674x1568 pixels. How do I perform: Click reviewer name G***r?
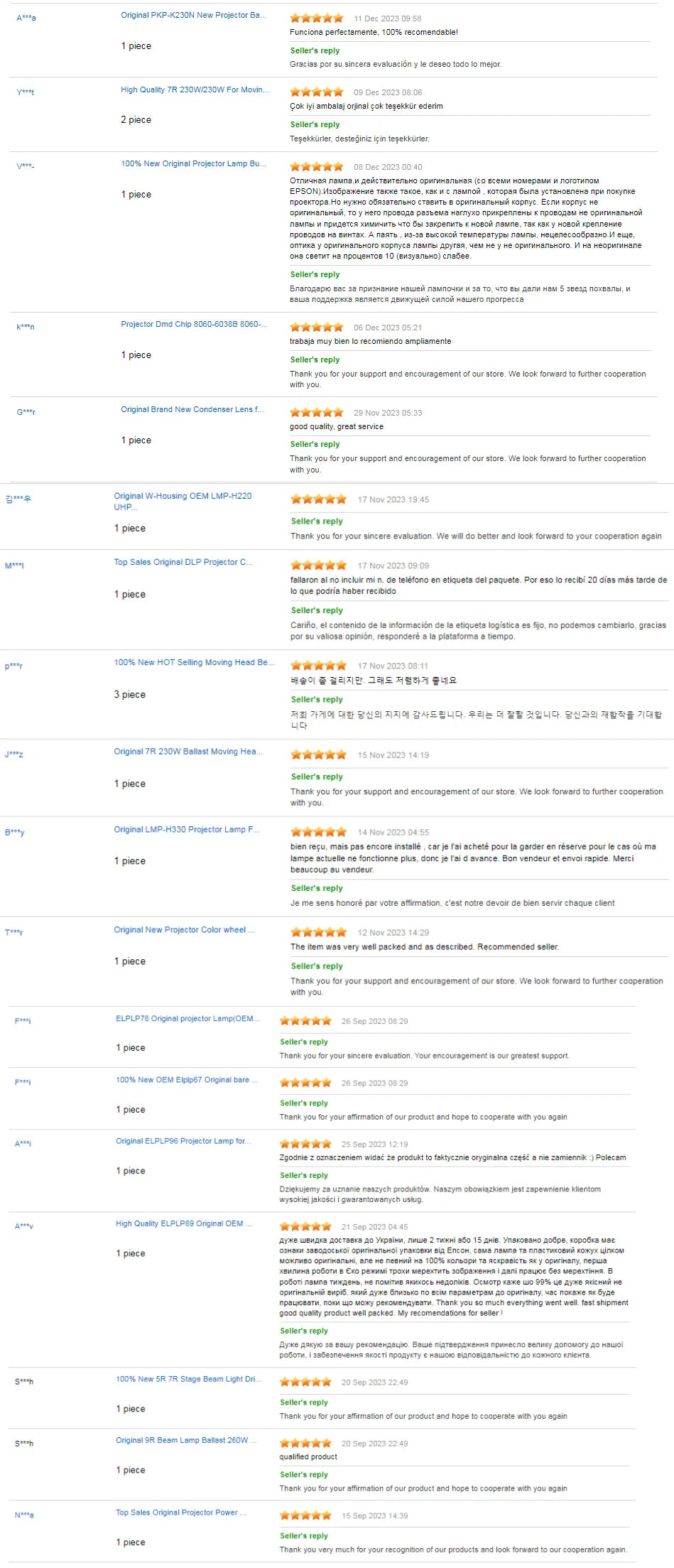coord(26,412)
